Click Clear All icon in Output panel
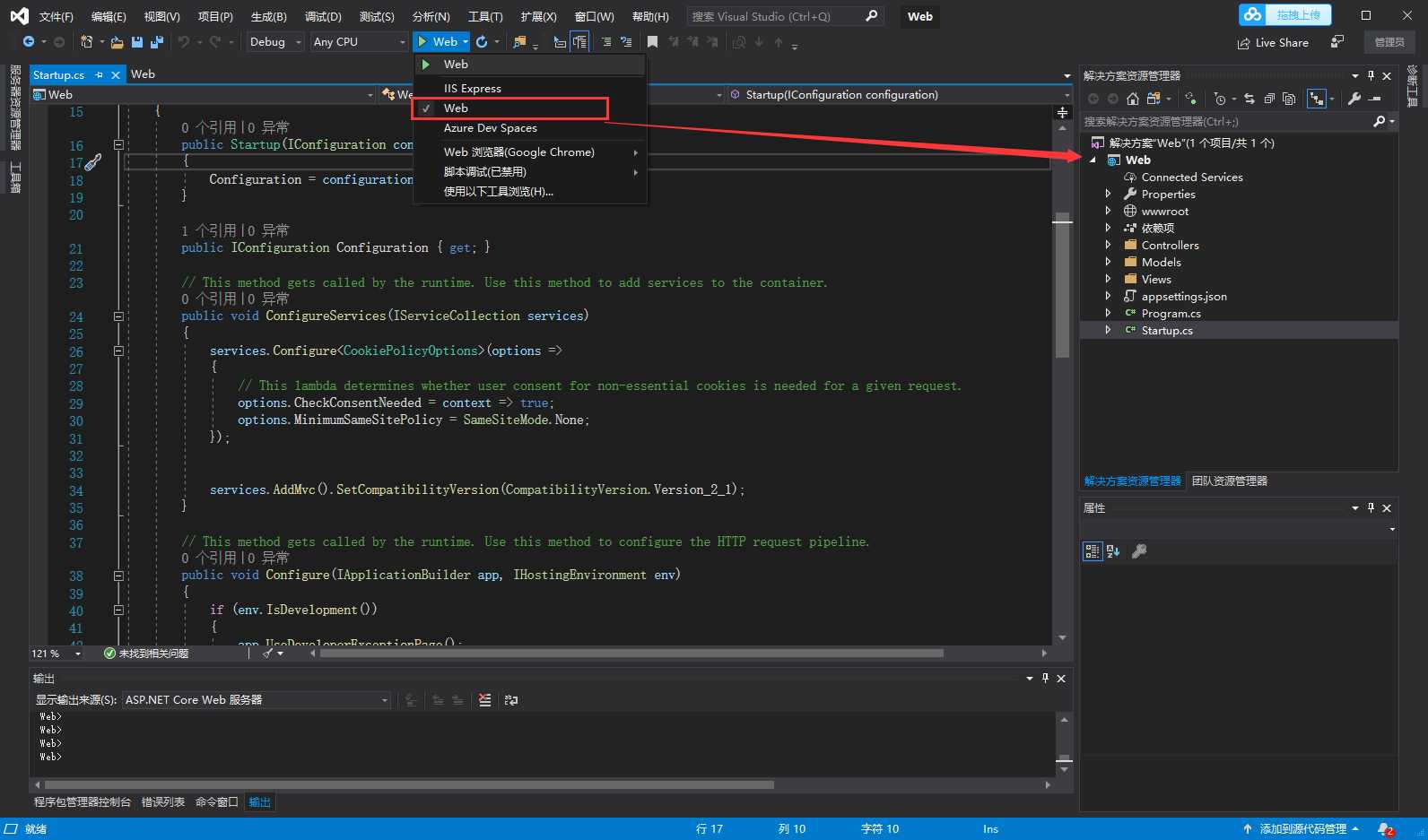Screen dimensions: 1428x840 [485, 700]
